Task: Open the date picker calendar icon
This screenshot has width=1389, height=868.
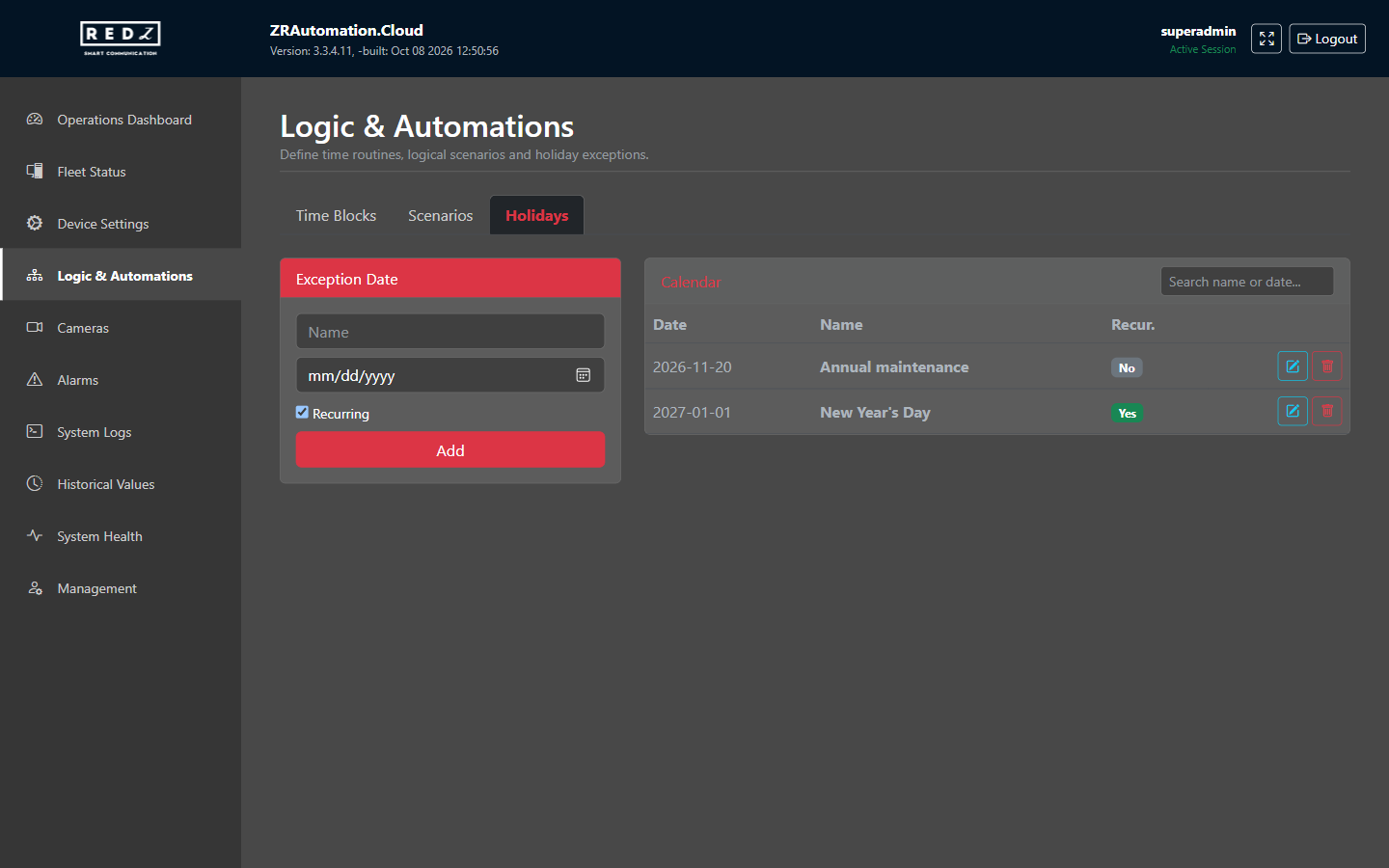Action: 584,375
